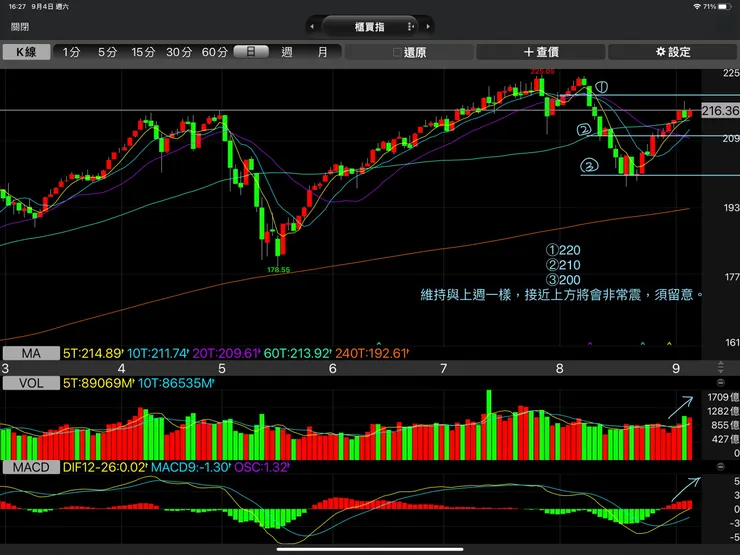Open the symbol list icon beside 櫃買指
Image resolution: width=740 pixels, height=555 pixels.
tap(410, 27)
